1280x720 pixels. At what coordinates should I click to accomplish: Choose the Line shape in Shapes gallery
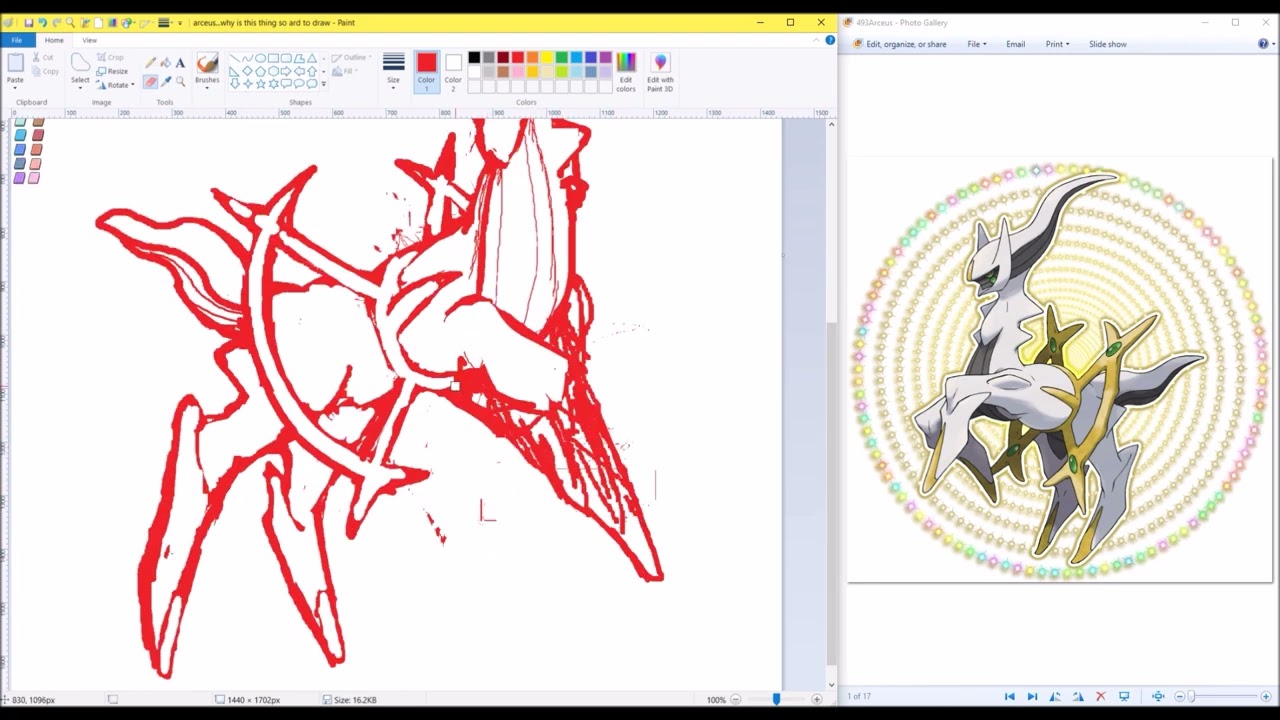pos(234,58)
